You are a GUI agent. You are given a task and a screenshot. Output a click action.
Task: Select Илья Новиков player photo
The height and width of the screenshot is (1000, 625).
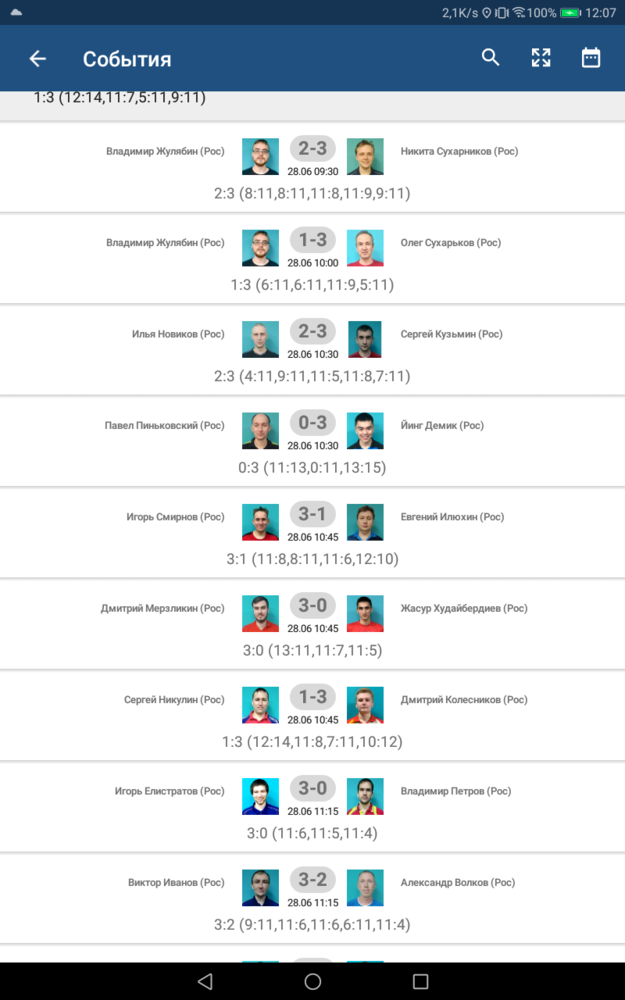(260, 339)
